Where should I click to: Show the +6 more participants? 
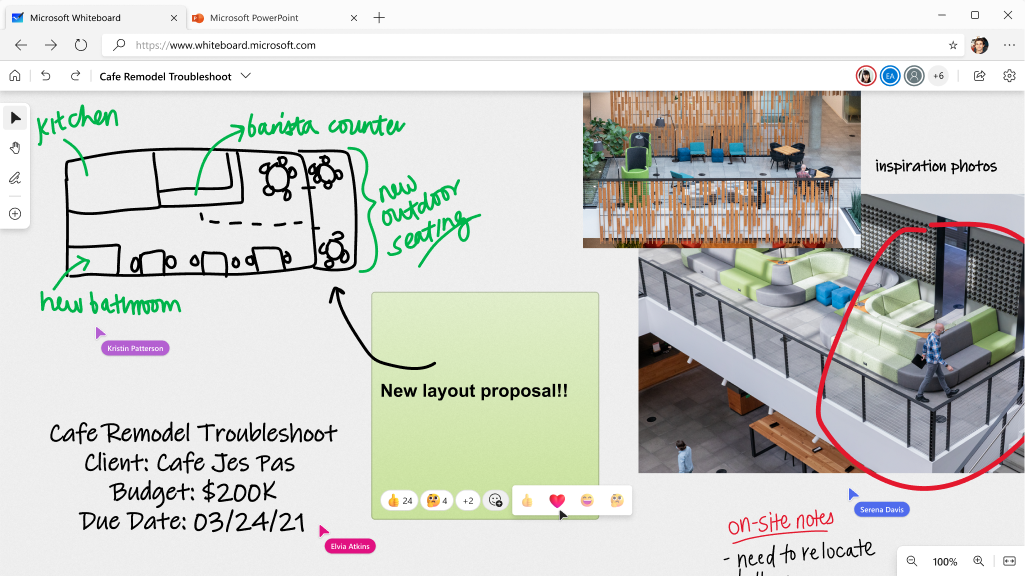(938, 76)
